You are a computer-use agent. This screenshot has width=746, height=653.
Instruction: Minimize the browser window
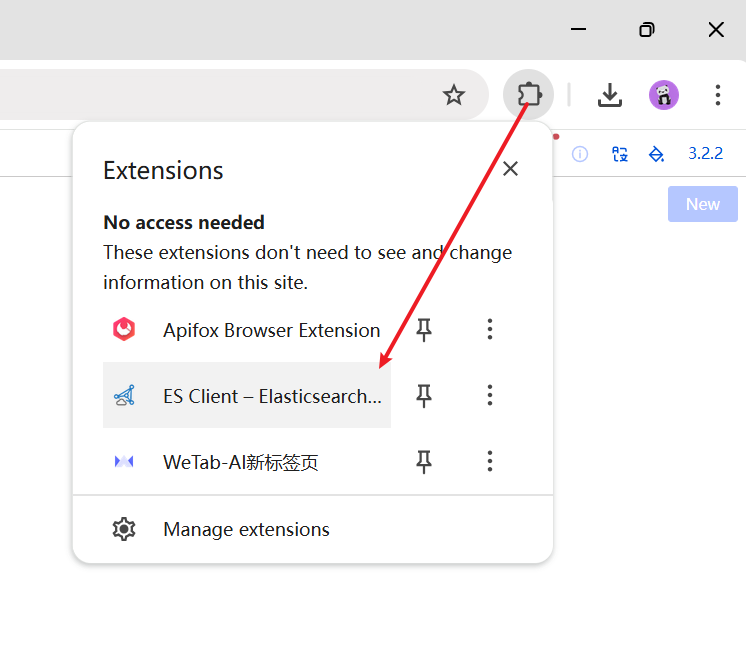click(578, 29)
